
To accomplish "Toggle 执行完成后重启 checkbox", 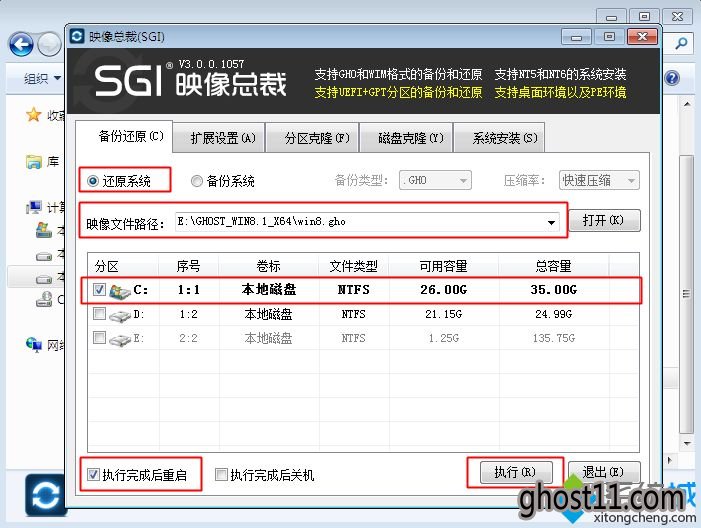I will pos(93,474).
